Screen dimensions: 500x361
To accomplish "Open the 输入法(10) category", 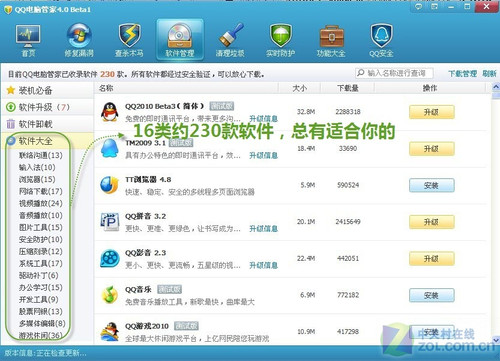I will pos(37,167).
